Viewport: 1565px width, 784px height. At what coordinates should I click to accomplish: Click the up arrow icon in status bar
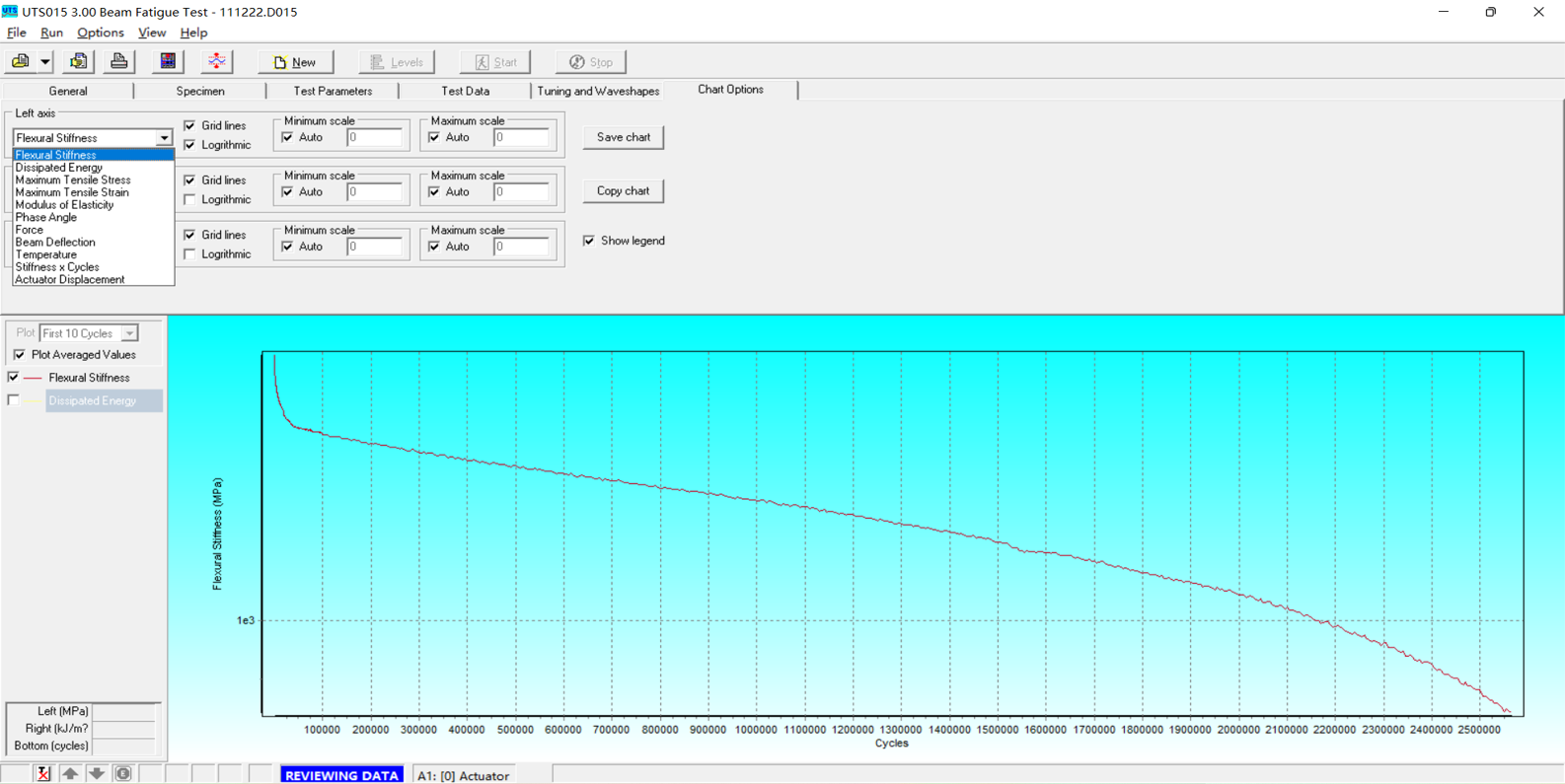coord(70,774)
